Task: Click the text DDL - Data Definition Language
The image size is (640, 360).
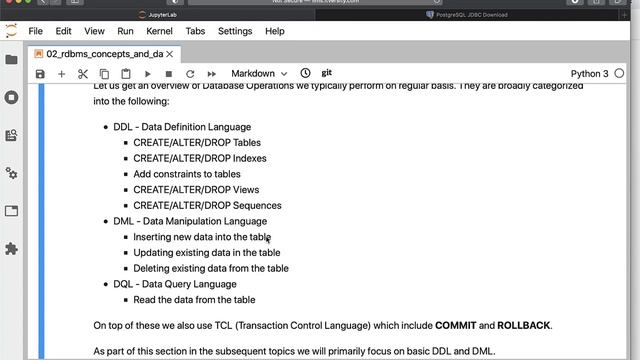Action: coord(182,127)
